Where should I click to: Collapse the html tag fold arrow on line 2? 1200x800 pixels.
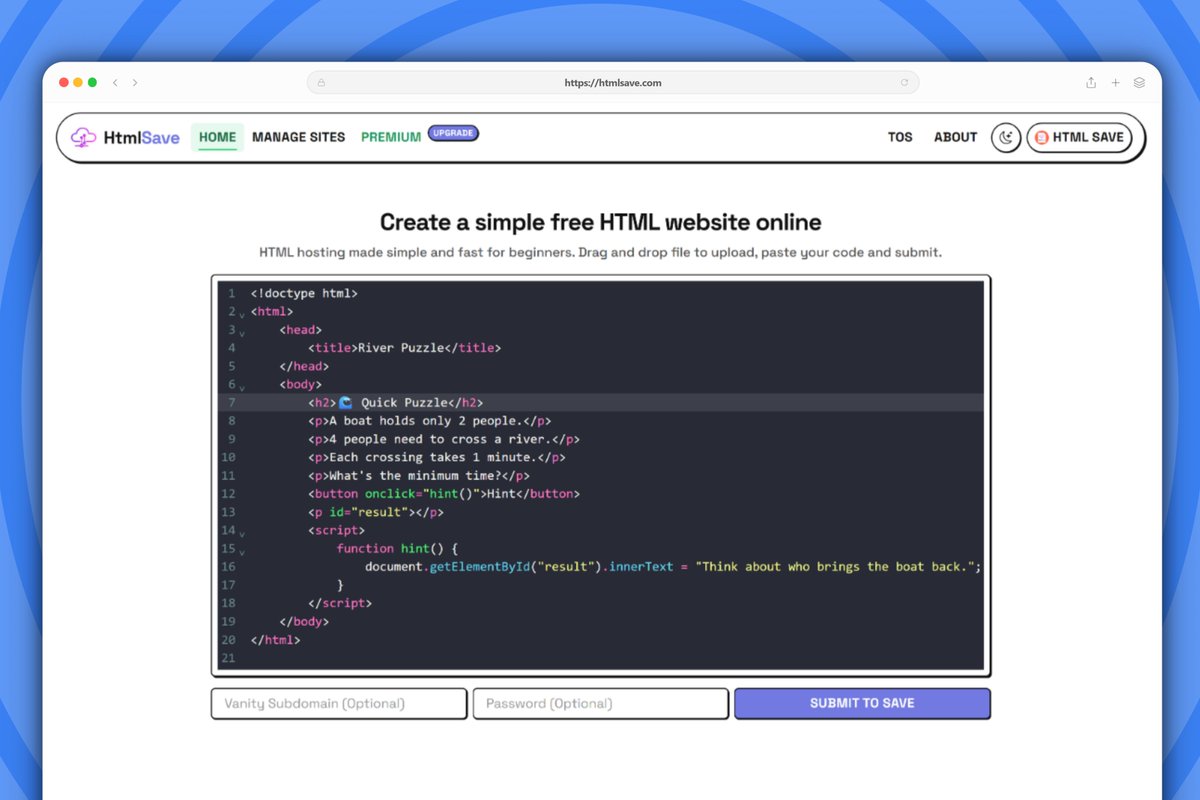pyautogui.click(x=242, y=315)
